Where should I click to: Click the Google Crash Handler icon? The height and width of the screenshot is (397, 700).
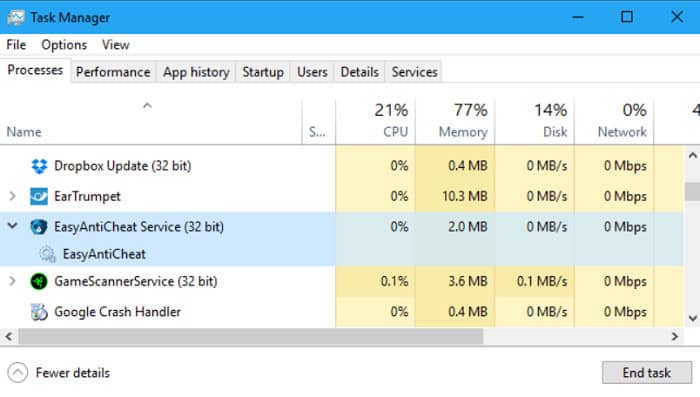[x=39, y=312]
